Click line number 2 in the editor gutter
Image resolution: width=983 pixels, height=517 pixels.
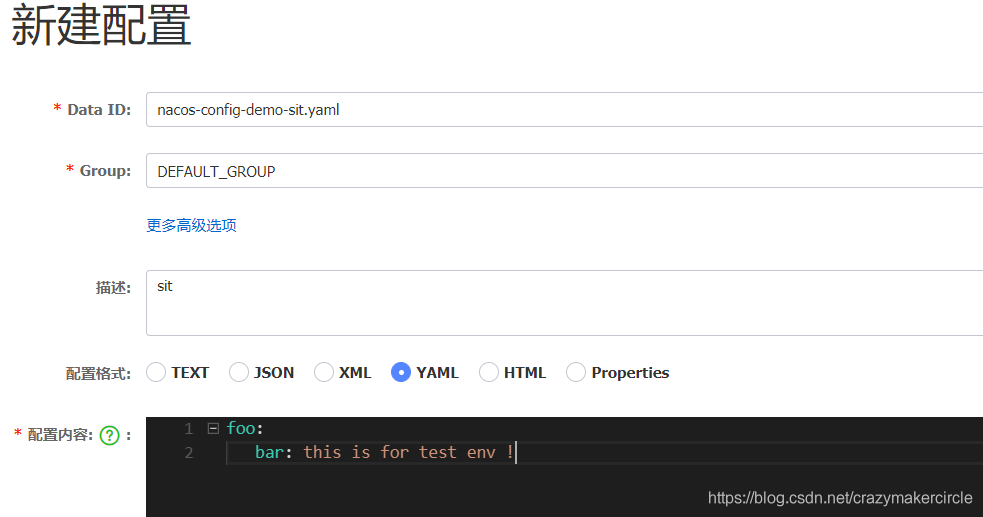click(x=187, y=453)
